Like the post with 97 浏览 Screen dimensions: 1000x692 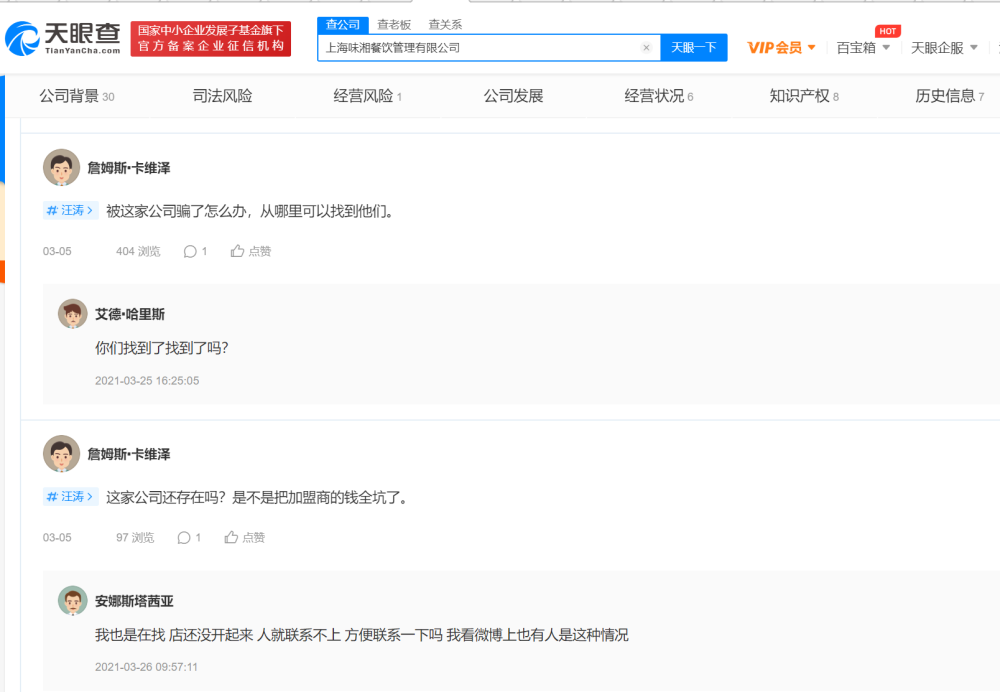coord(244,538)
